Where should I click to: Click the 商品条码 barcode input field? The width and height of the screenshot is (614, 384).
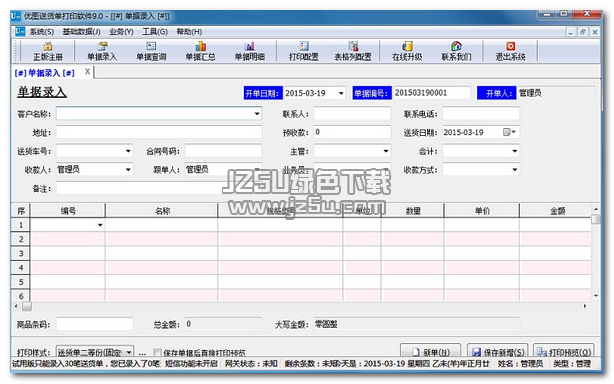tap(95, 324)
